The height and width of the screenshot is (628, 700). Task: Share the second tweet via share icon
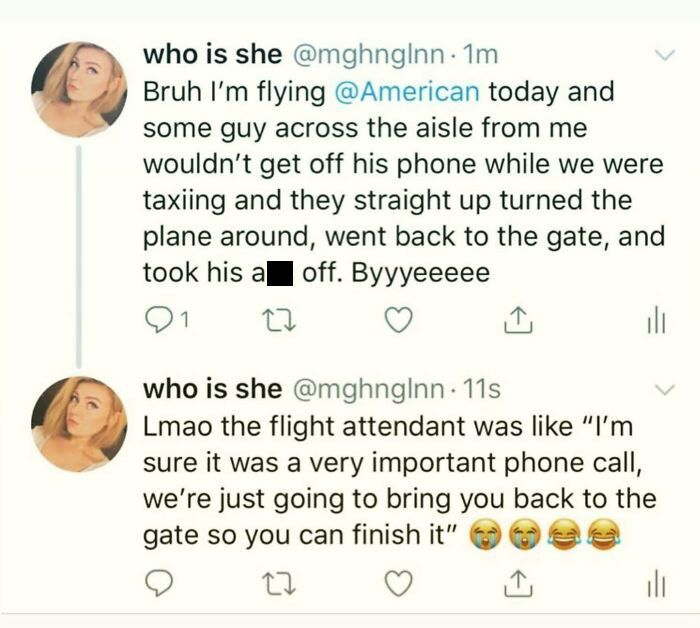[x=518, y=583]
